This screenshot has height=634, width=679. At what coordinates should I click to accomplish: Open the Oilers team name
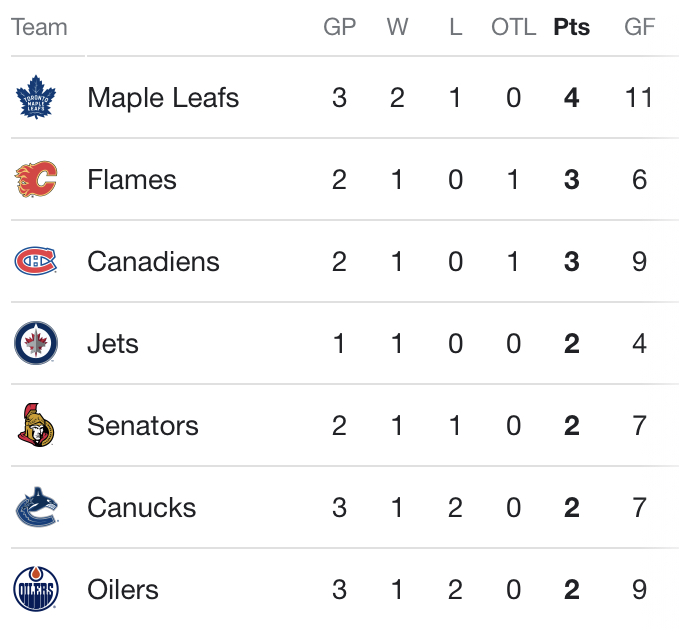point(123,589)
